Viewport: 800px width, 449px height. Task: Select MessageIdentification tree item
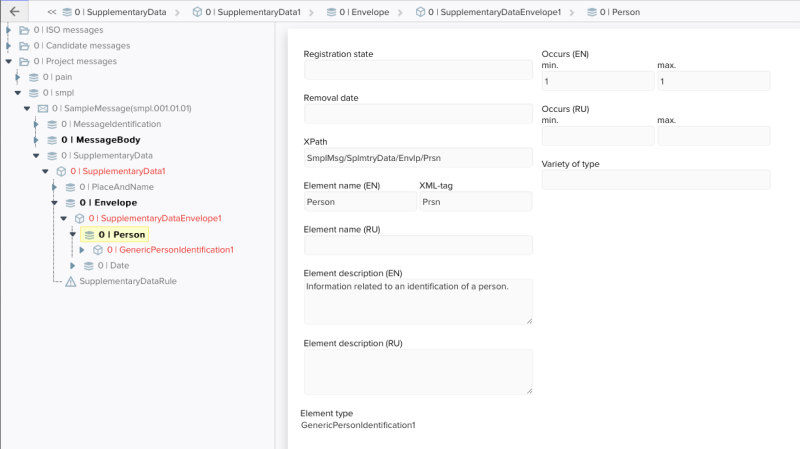(x=111, y=124)
